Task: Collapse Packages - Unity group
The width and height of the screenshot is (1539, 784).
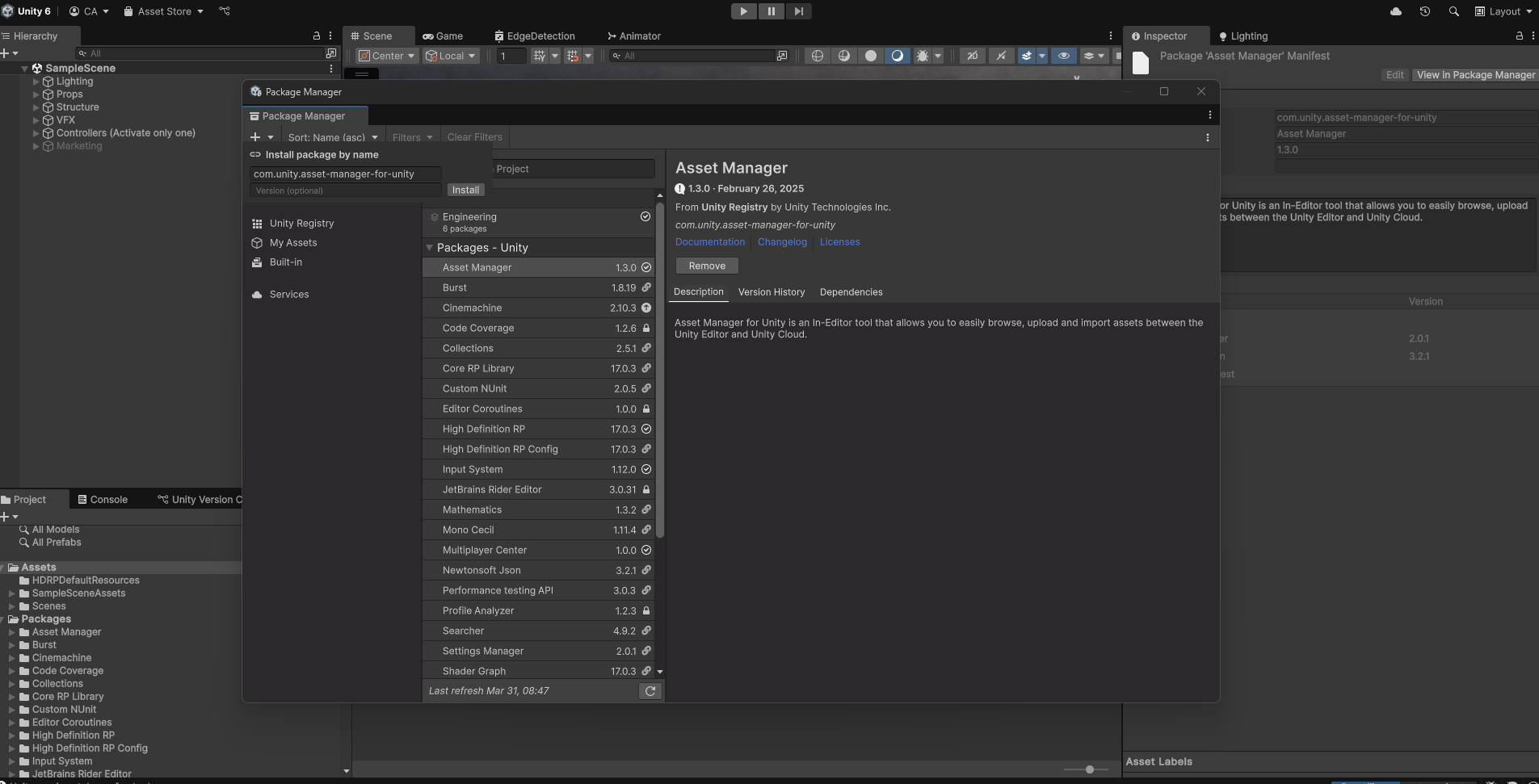Action: pos(430,248)
